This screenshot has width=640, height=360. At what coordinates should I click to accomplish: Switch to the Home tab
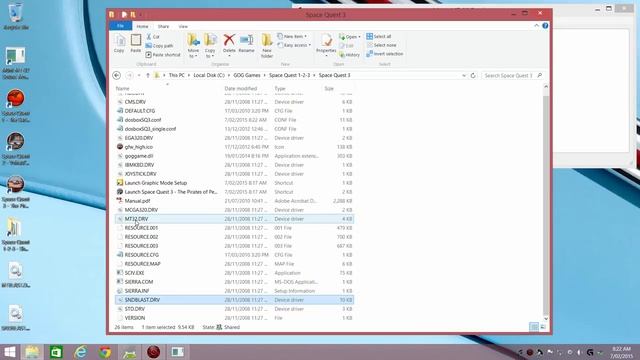pyautogui.click(x=142, y=26)
